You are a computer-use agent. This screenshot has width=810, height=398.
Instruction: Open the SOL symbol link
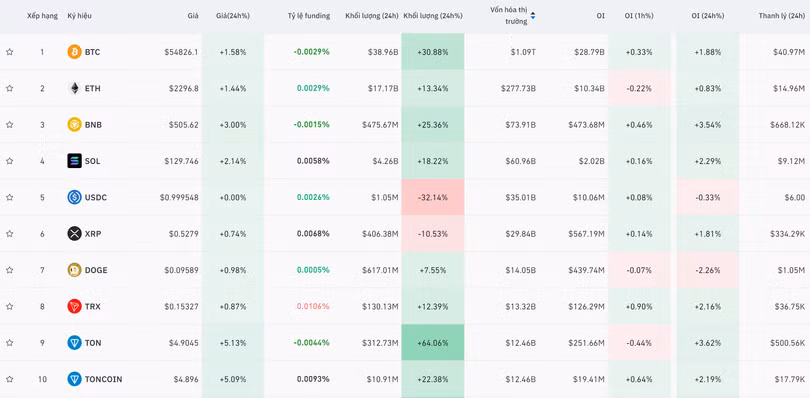pos(92,161)
